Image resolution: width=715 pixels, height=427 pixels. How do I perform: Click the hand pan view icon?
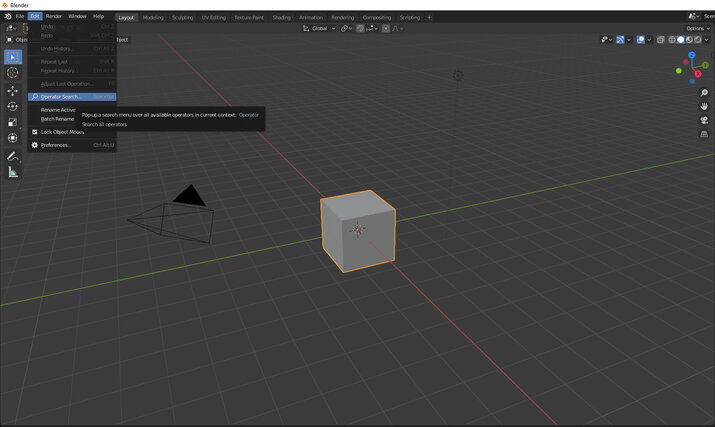point(704,106)
